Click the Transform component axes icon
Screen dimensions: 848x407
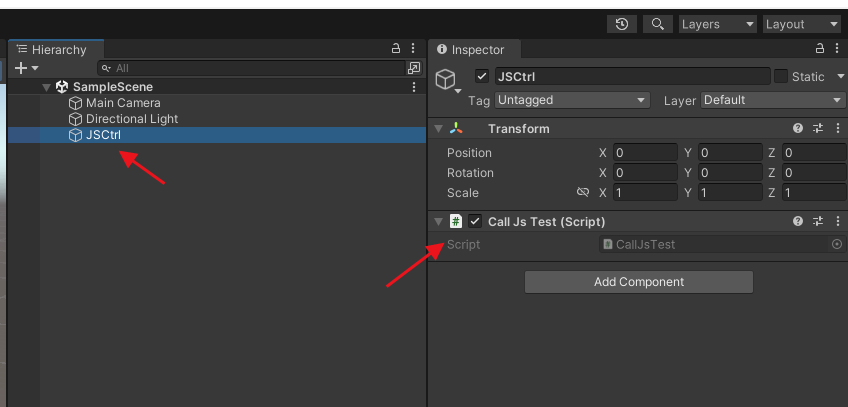pyautogui.click(x=456, y=128)
